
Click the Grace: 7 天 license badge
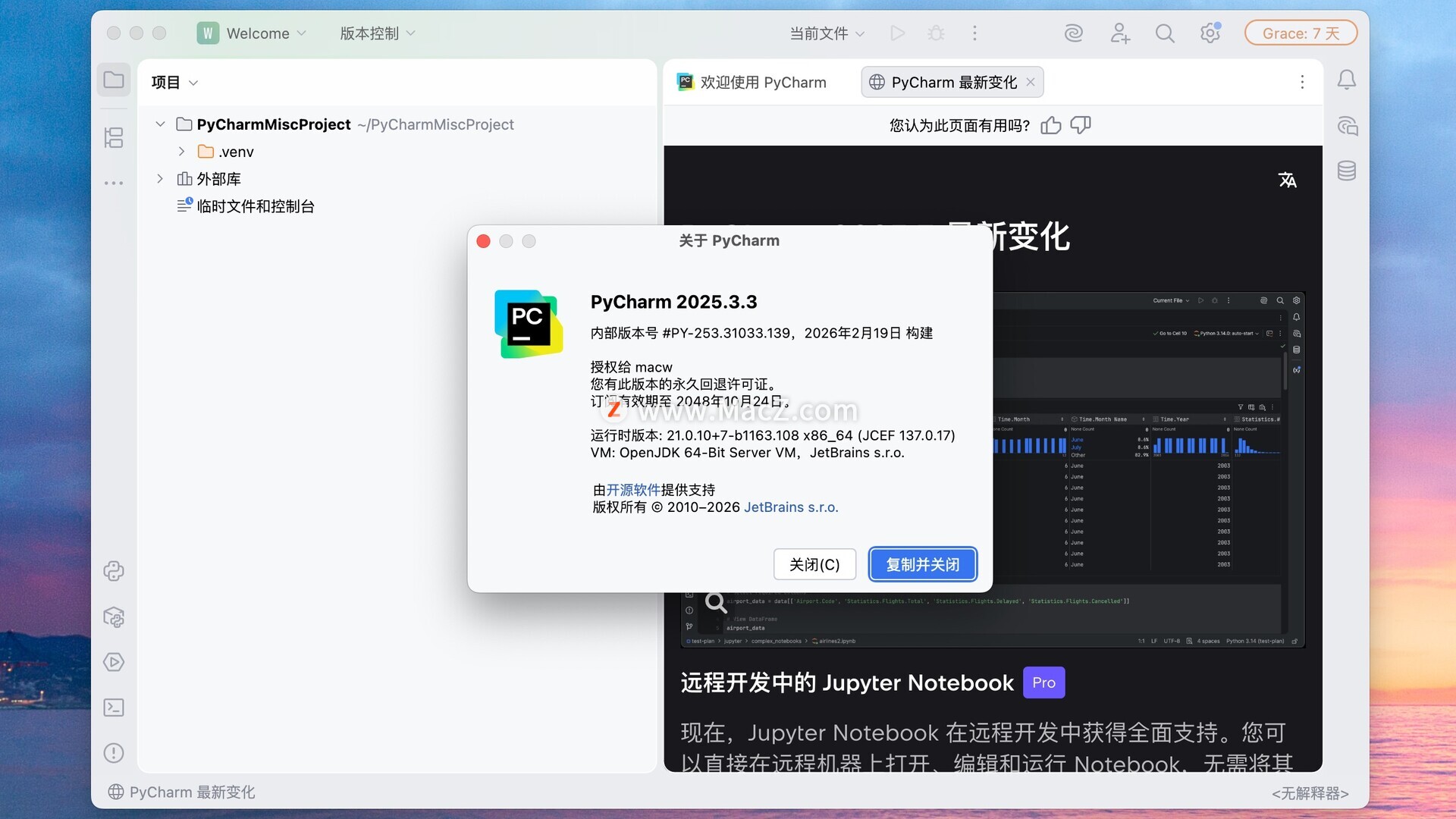(x=1301, y=33)
